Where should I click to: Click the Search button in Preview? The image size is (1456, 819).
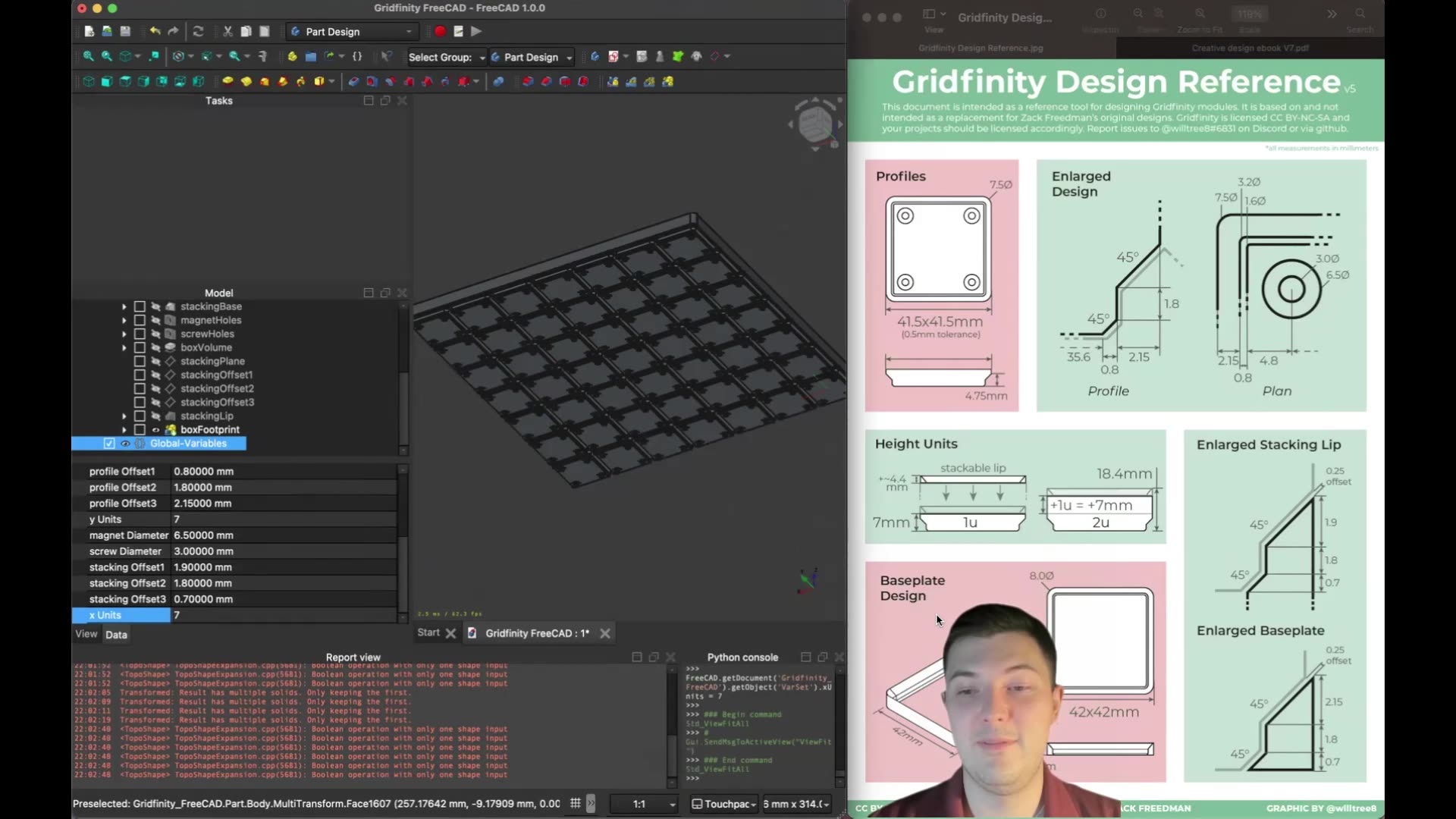1360,13
